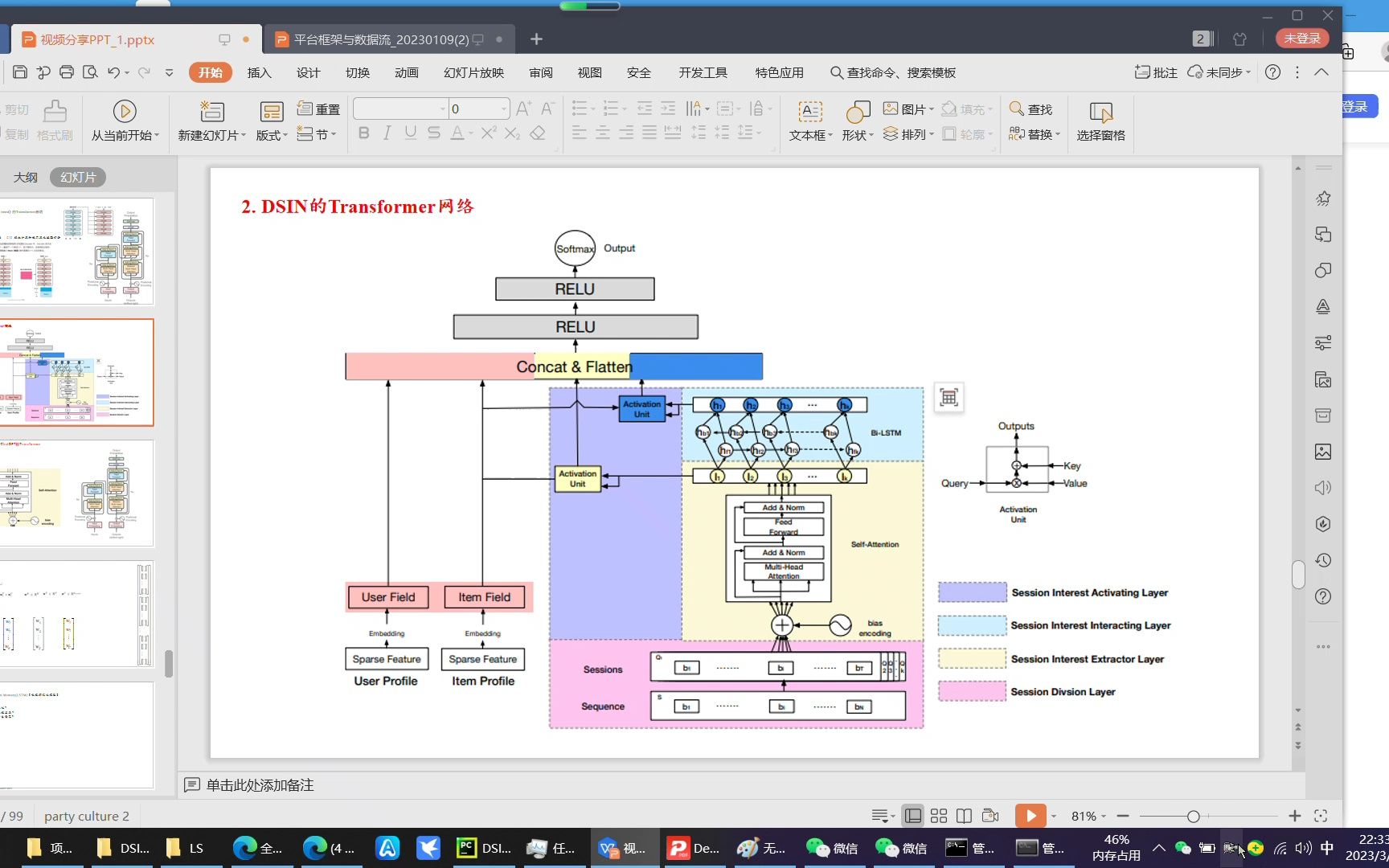Click the Print icon in quick access toolbar
The image size is (1389, 868).
click(67, 72)
